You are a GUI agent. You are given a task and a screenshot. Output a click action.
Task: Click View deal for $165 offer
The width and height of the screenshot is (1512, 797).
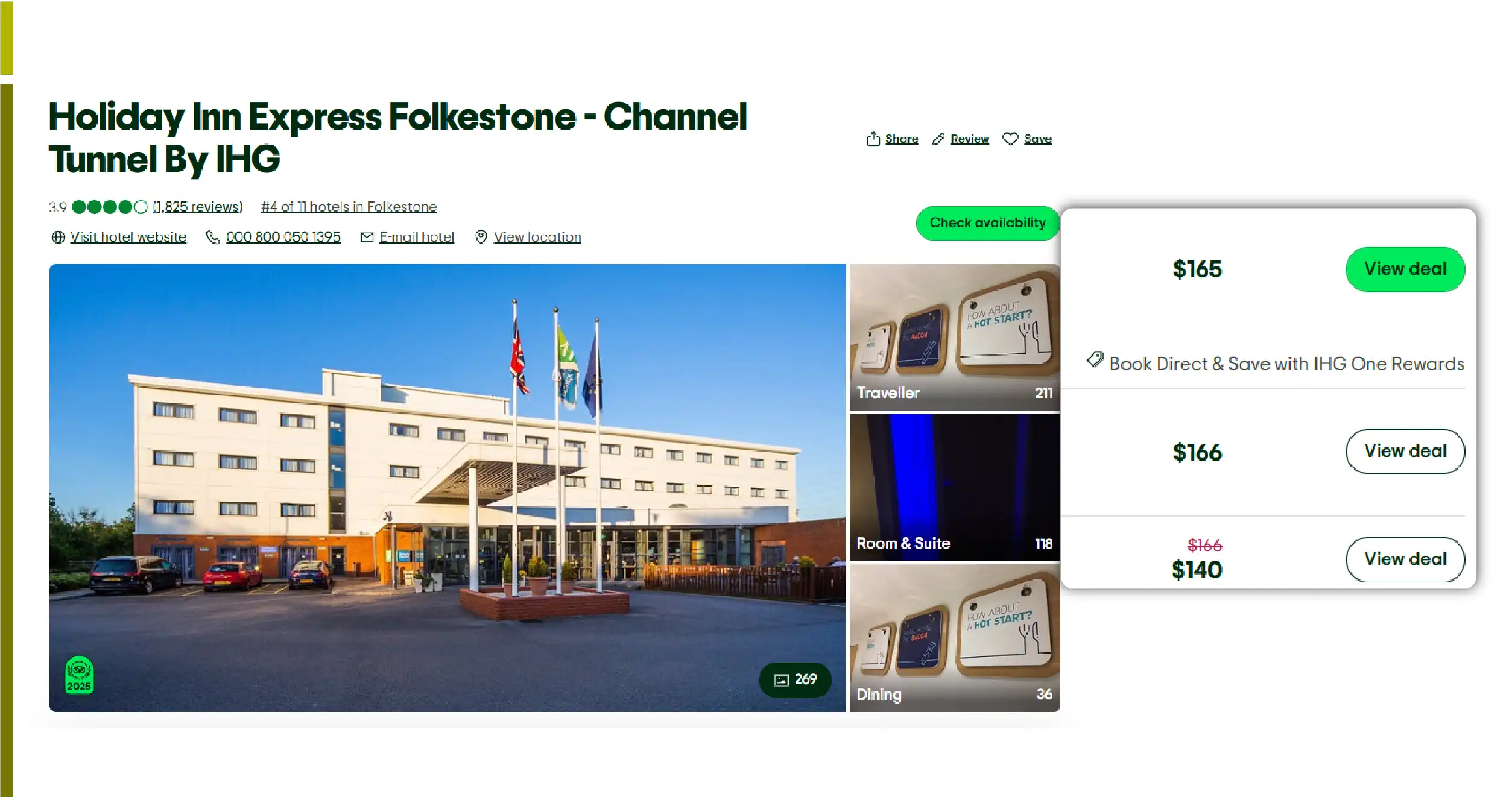tap(1405, 269)
